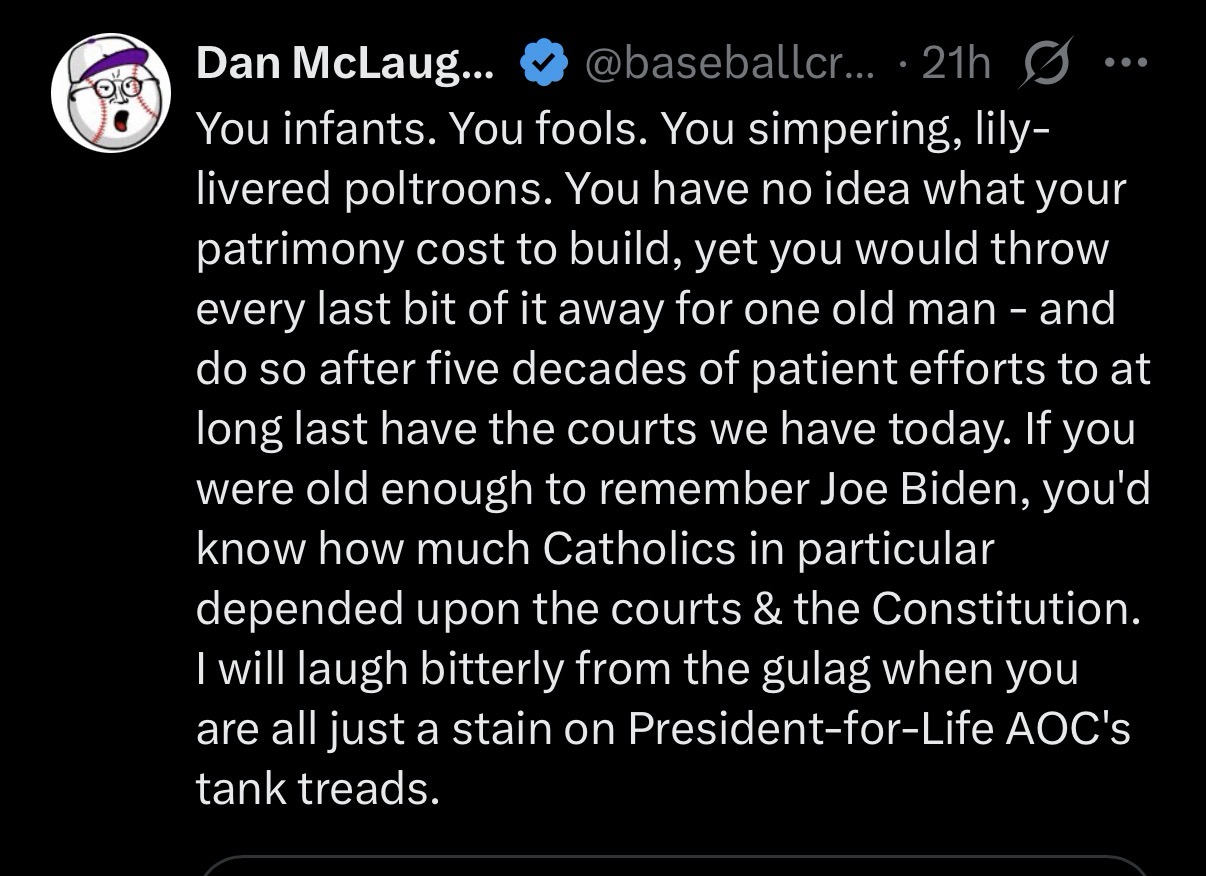The height and width of the screenshot is (876, 1206).
Task: Tap the Grok slashed-circle icon
Action: tap(1041, 66)
